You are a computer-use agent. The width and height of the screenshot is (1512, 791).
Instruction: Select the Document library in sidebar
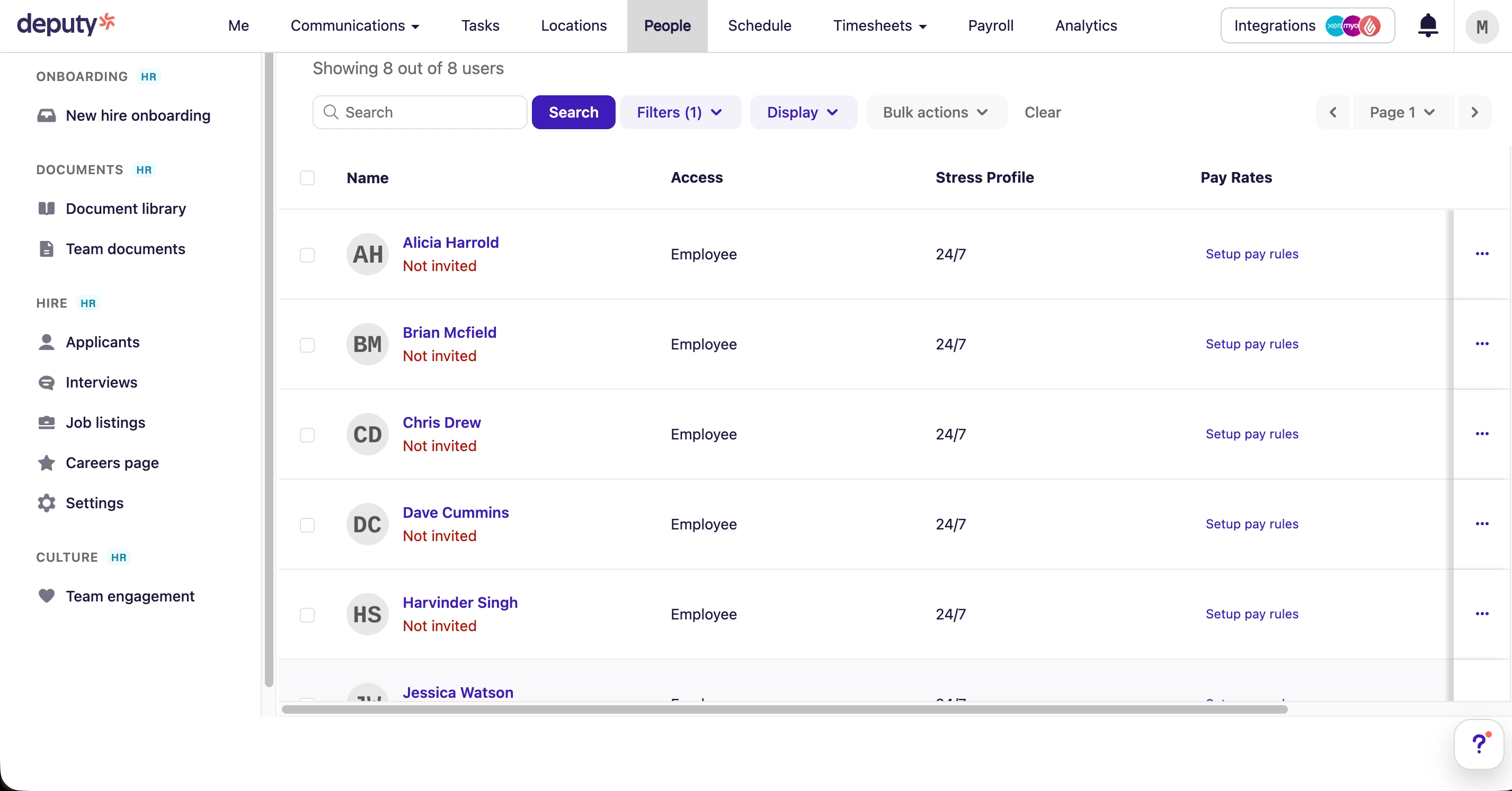pyautogui.click(x=126, y=208)
